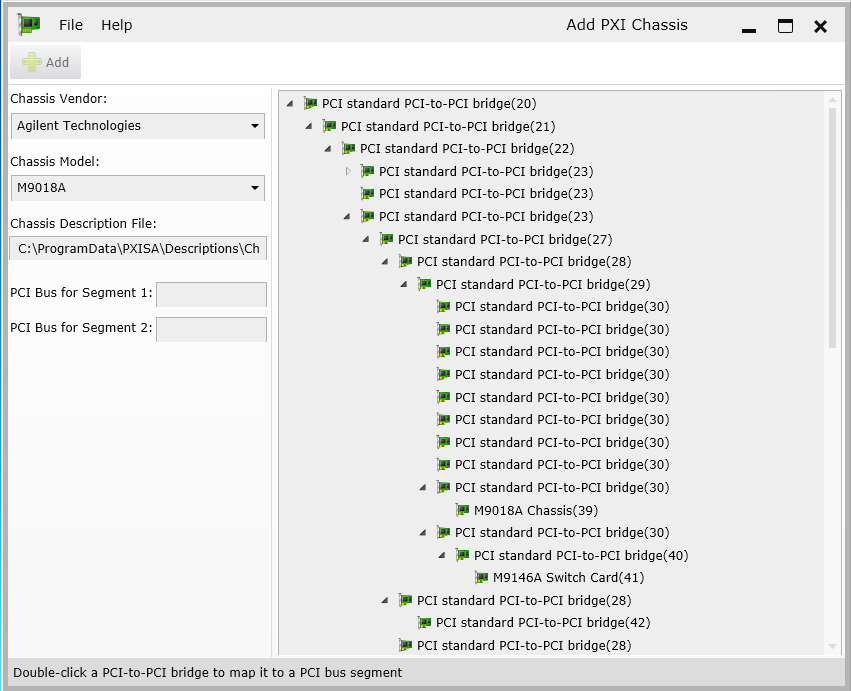Image resolution: width=851 pixels, height=691 pixels.
Task: Expand the collapsed bridge(23) tree node
Action: [347, 171]
